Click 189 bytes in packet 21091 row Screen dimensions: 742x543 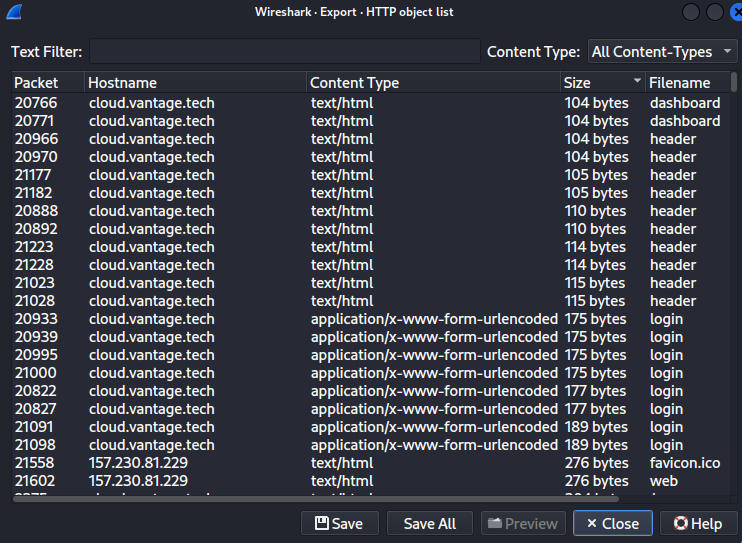coord(596,427)
